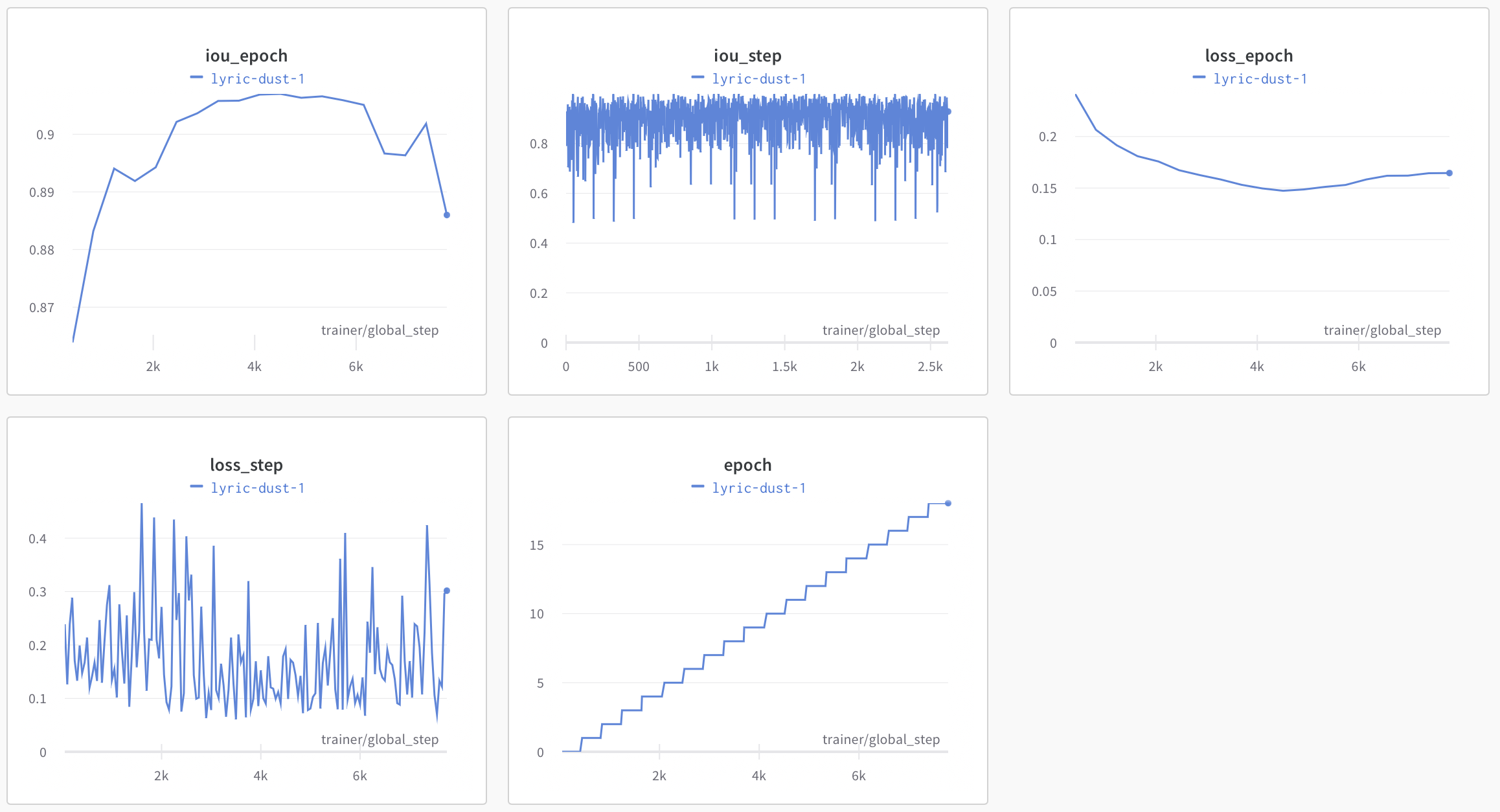Click trainer/global_step axis label in iou_step chart
Image resolution: width=1500 pixels, height=812 pixels.
coord(881,330)
